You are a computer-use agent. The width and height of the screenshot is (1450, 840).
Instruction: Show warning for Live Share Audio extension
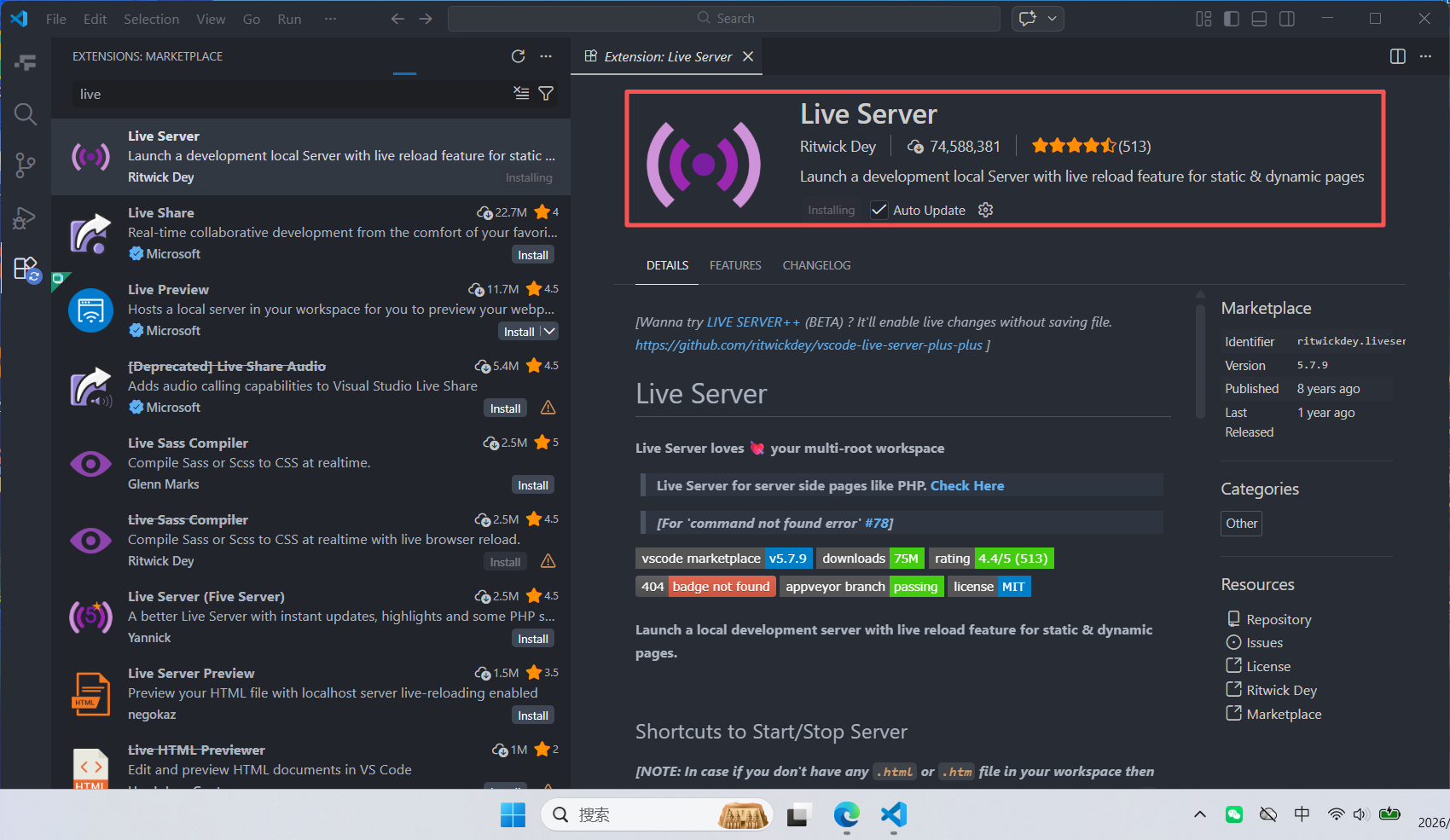click(548, 408)
